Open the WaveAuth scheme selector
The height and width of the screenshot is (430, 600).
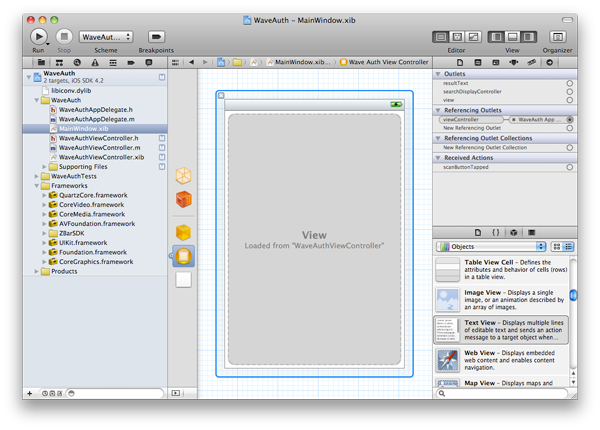pyautogui.click(x=106, y=37)
